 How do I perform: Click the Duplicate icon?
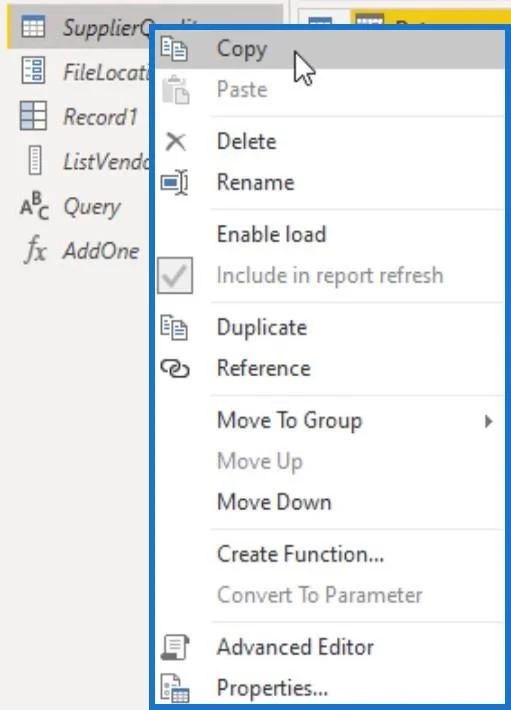tap(174, 327)
